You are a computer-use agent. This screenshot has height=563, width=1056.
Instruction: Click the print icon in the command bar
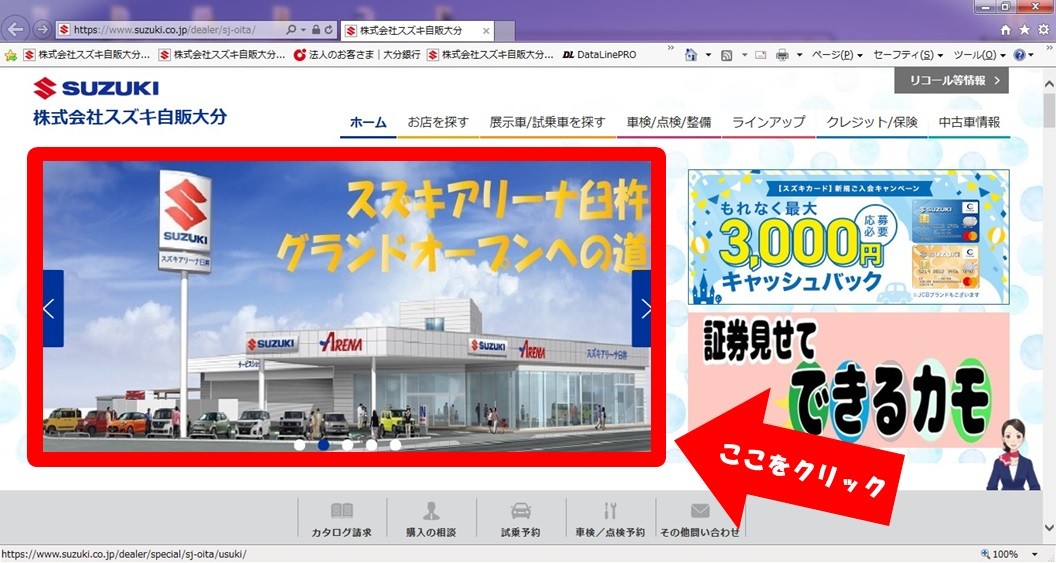[783, 55]
